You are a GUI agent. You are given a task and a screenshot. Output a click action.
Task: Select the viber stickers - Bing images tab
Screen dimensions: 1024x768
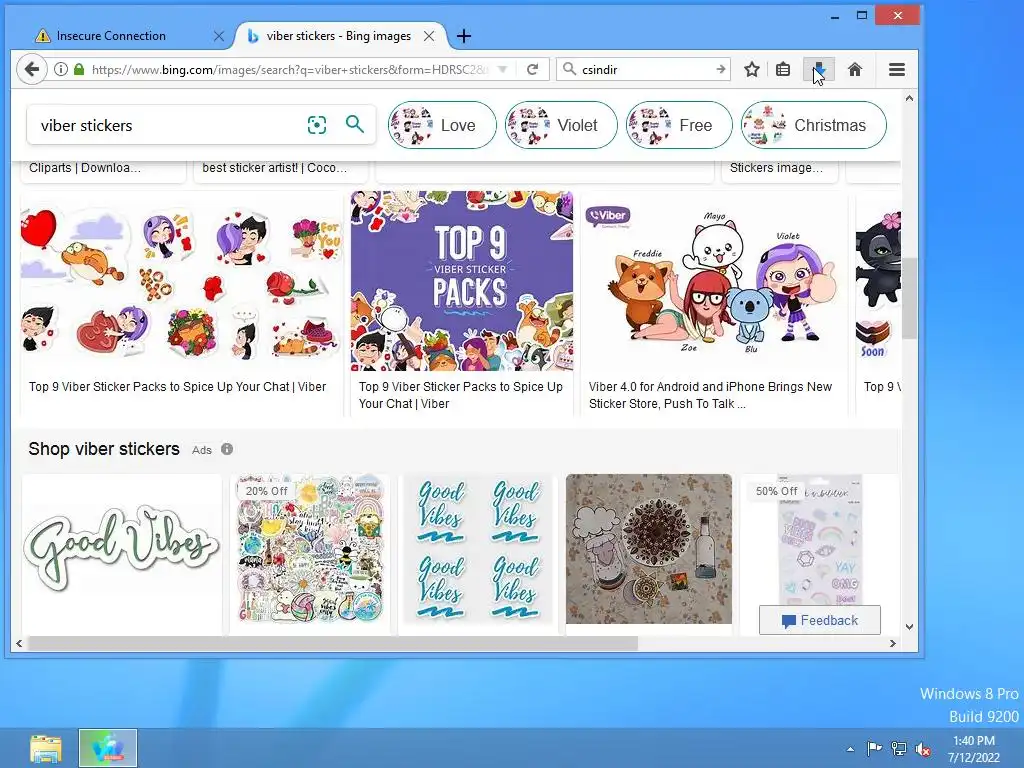pyautogui.click(x=339, y=36)
